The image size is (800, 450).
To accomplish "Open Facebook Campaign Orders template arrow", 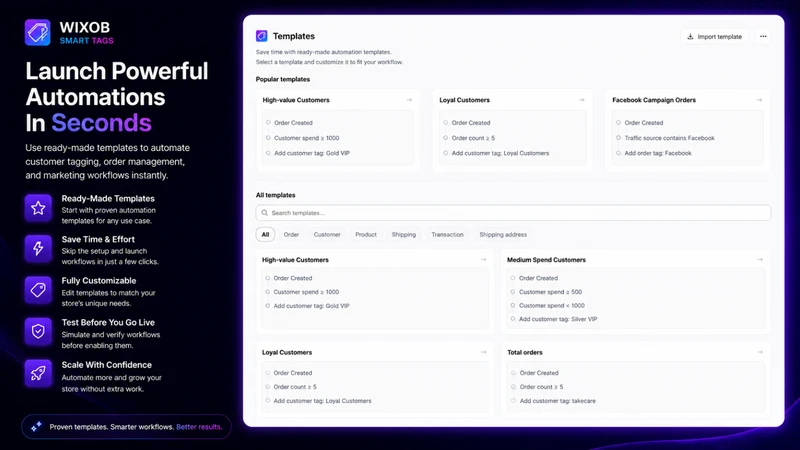I will tap(759, 100).
